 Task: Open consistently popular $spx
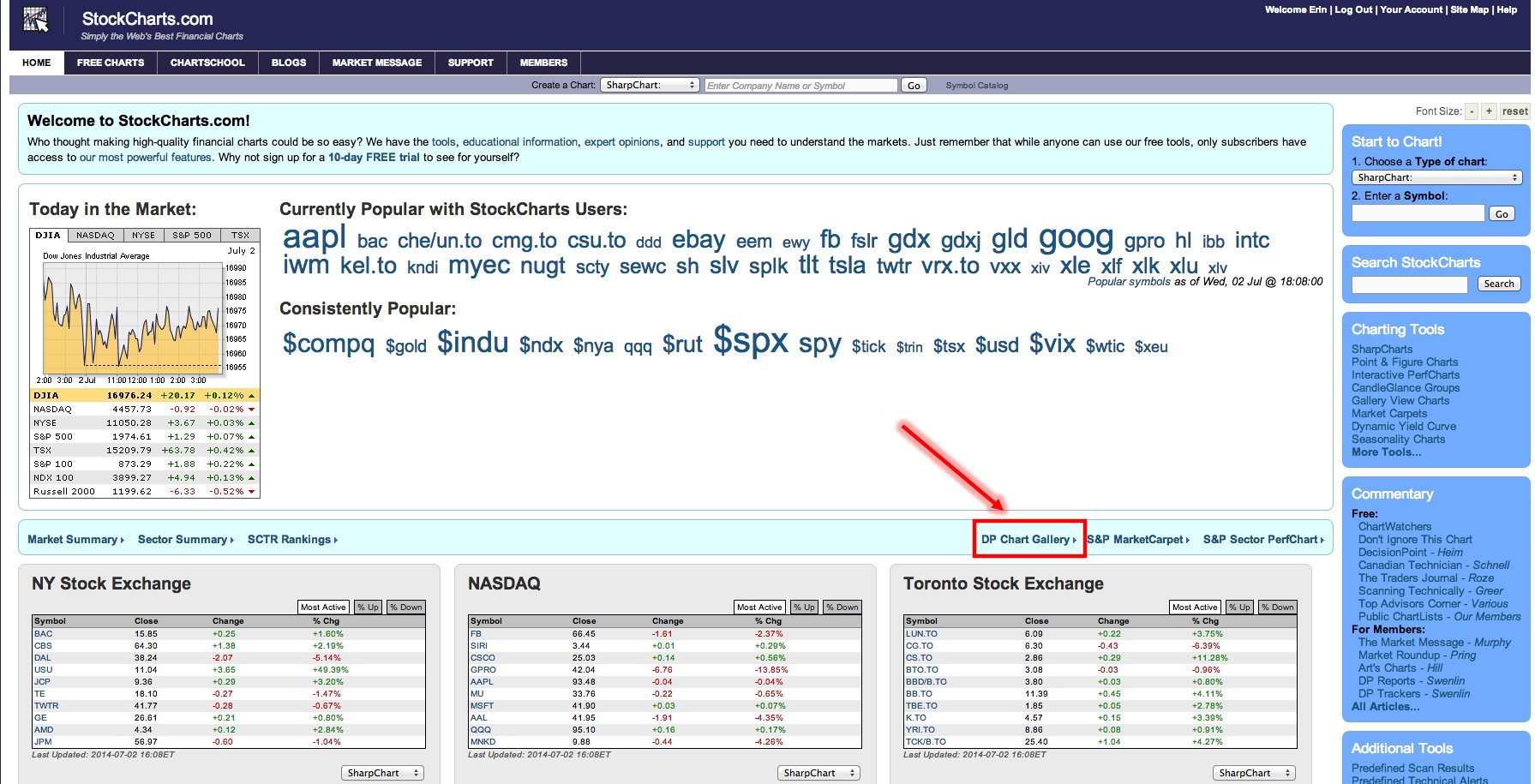pos(751,341)
